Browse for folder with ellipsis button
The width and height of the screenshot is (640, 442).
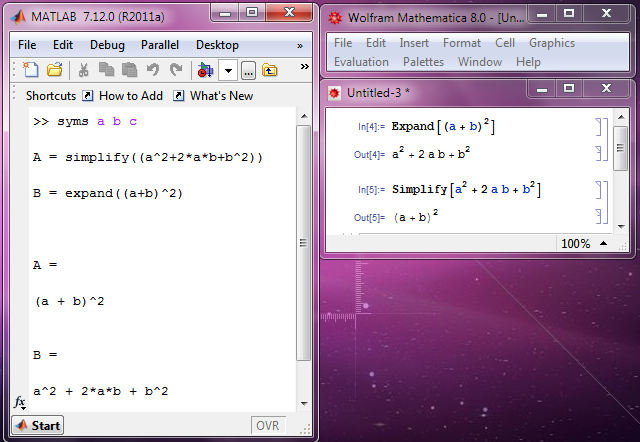click(x=248, y=70)
